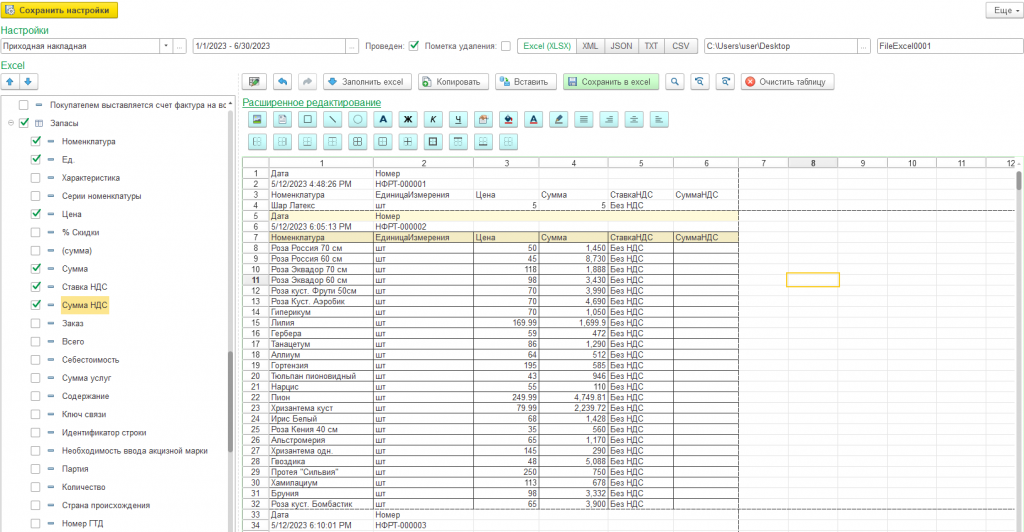Select the line drawing tool
The height and width of the screenshot is (532, 1024).
pos(332,119)
